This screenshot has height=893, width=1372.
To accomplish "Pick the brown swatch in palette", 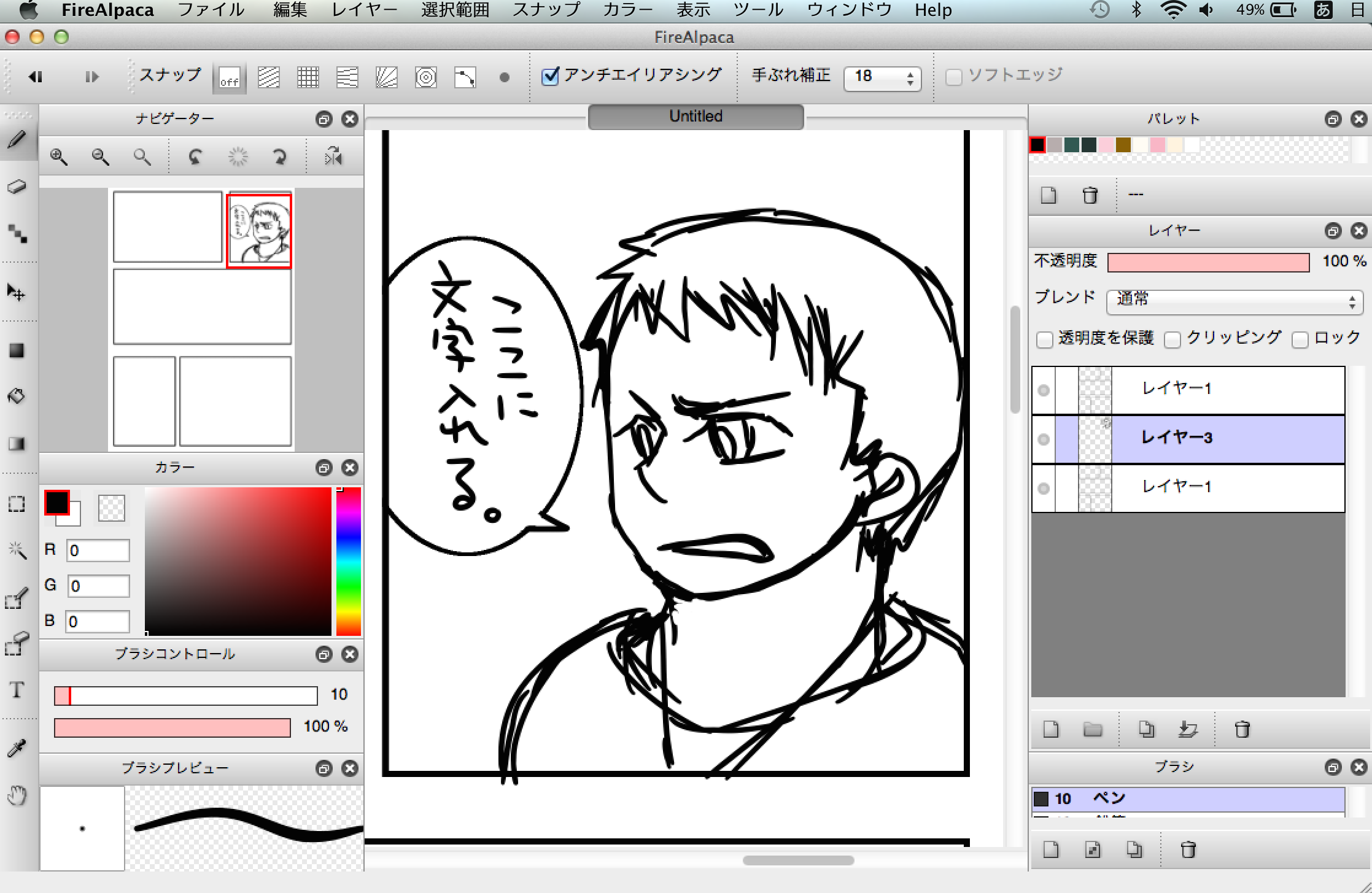I will point(1123,145).
